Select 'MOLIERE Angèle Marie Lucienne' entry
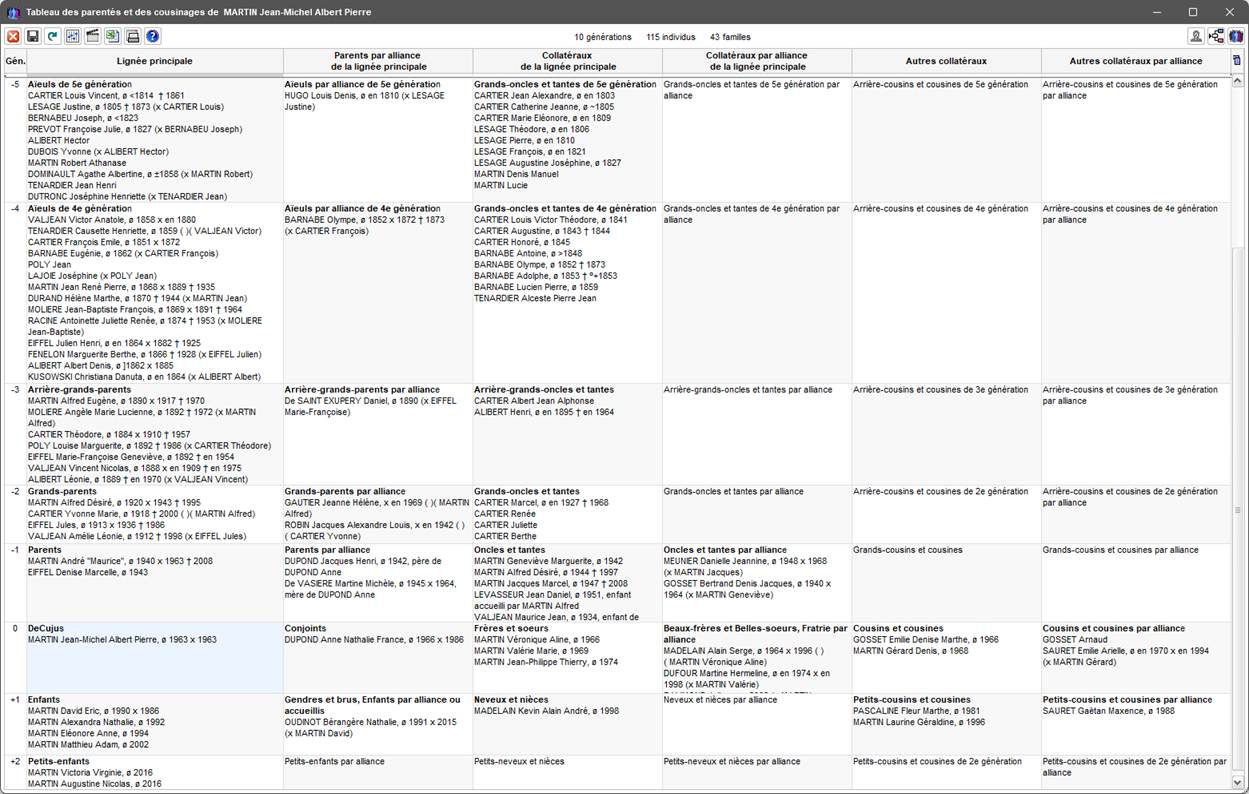 pyautogui.click(x=142, y=418)
